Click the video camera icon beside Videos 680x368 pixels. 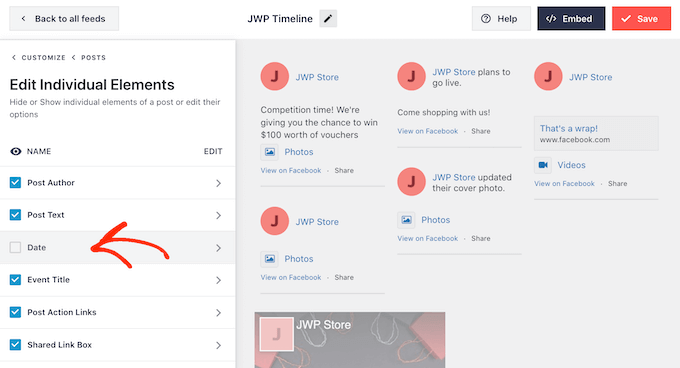543,165
